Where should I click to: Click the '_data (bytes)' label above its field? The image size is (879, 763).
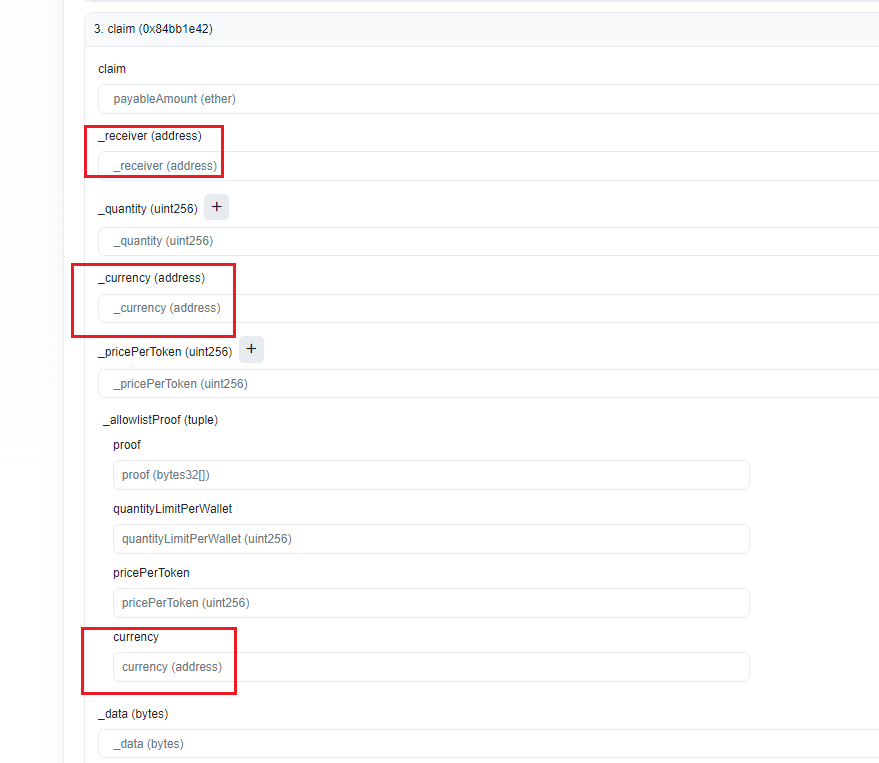tap(133, 714)
